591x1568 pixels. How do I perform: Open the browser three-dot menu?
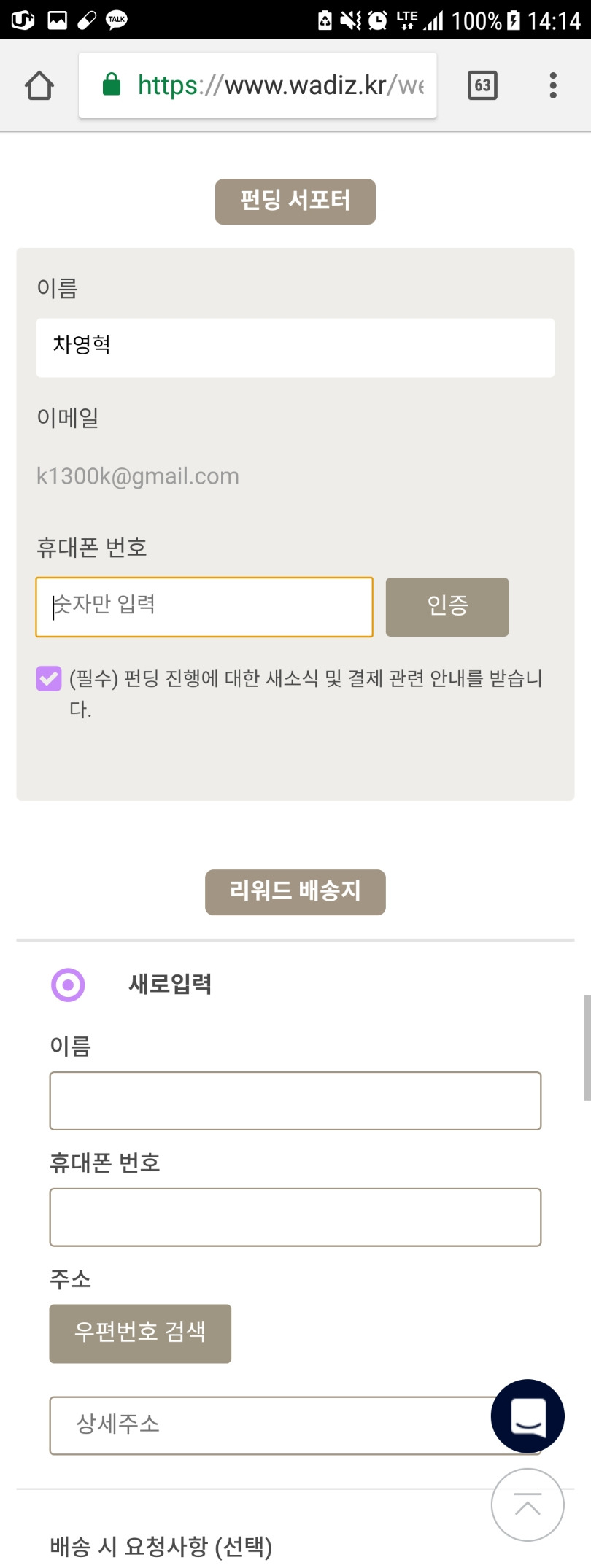[553, 85]
